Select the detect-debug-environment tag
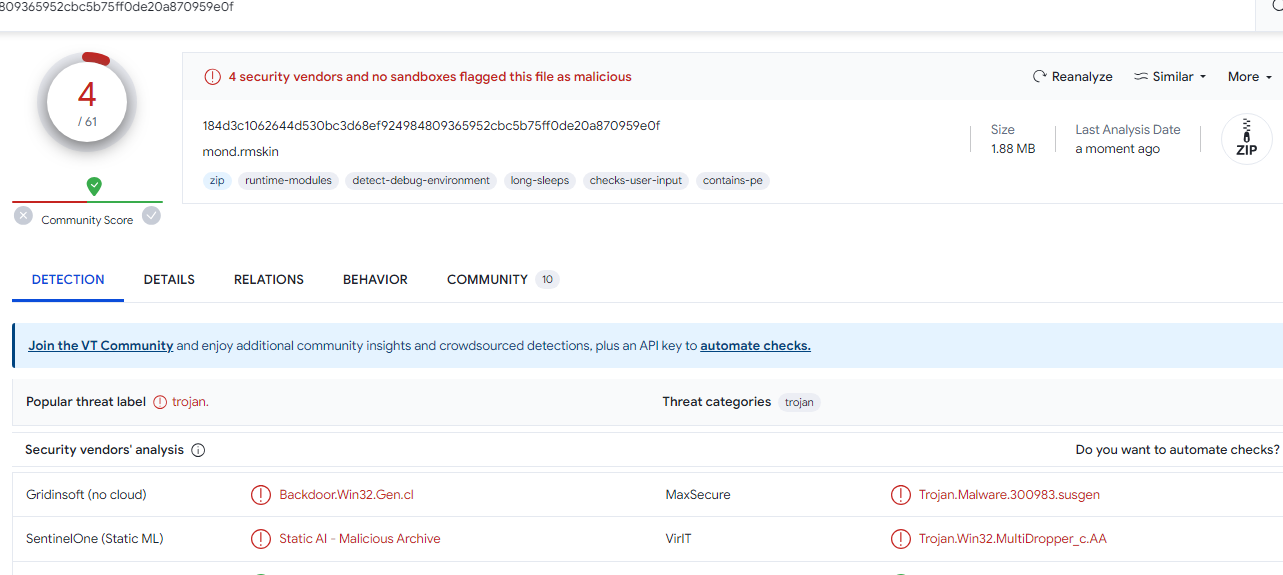 pos(421,181)
